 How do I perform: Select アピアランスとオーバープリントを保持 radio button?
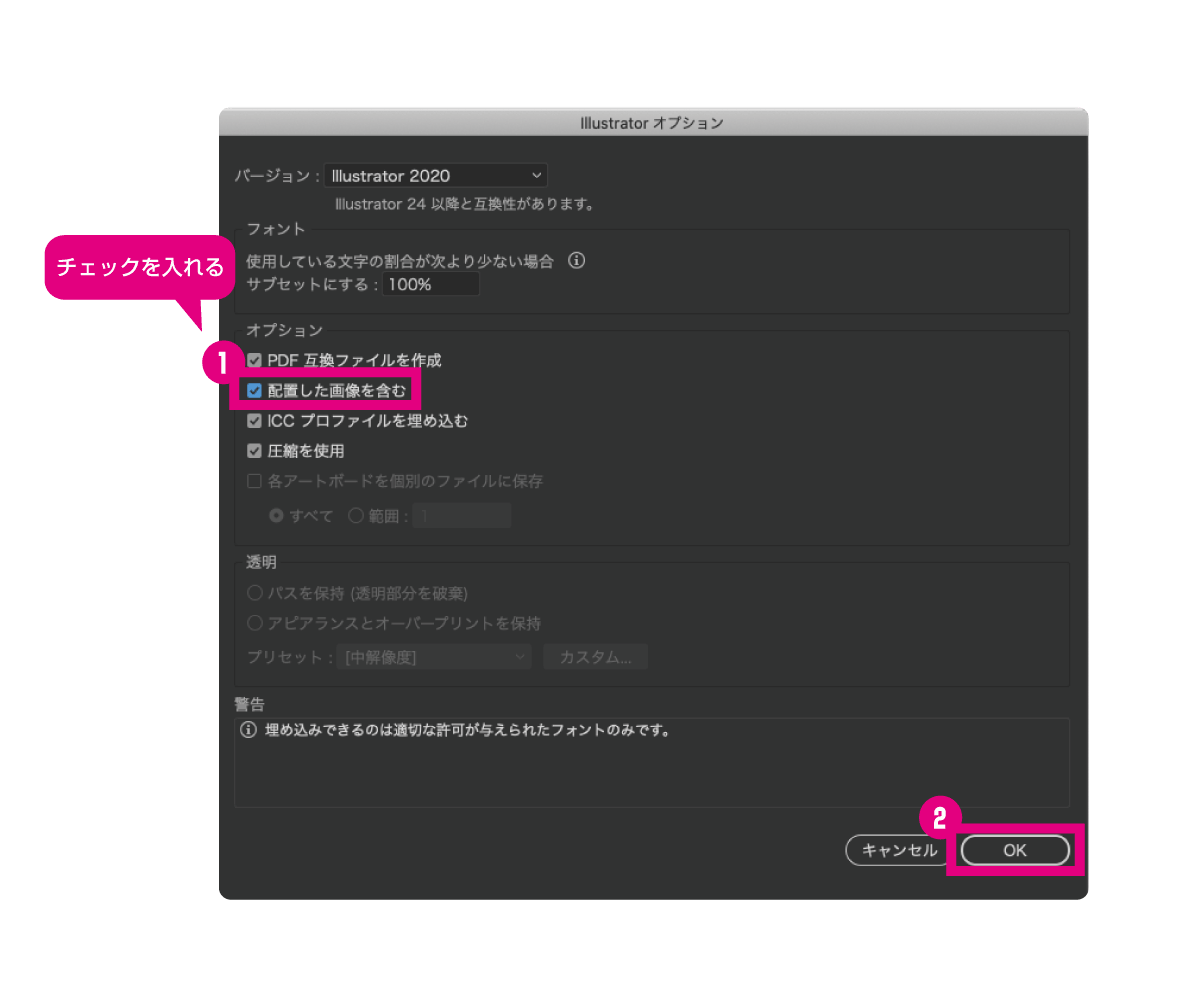(x=254, y=623)
